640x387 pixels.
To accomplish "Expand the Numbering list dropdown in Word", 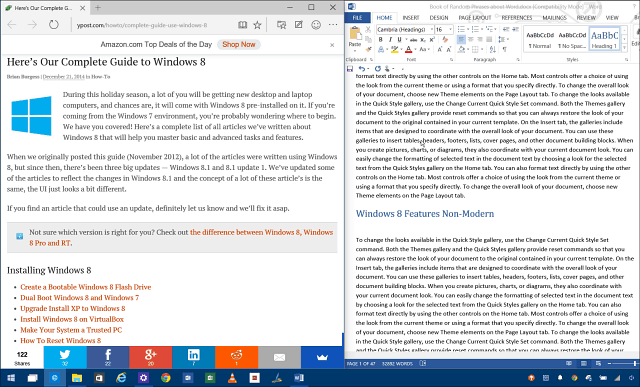I will [x=482, y=29].
